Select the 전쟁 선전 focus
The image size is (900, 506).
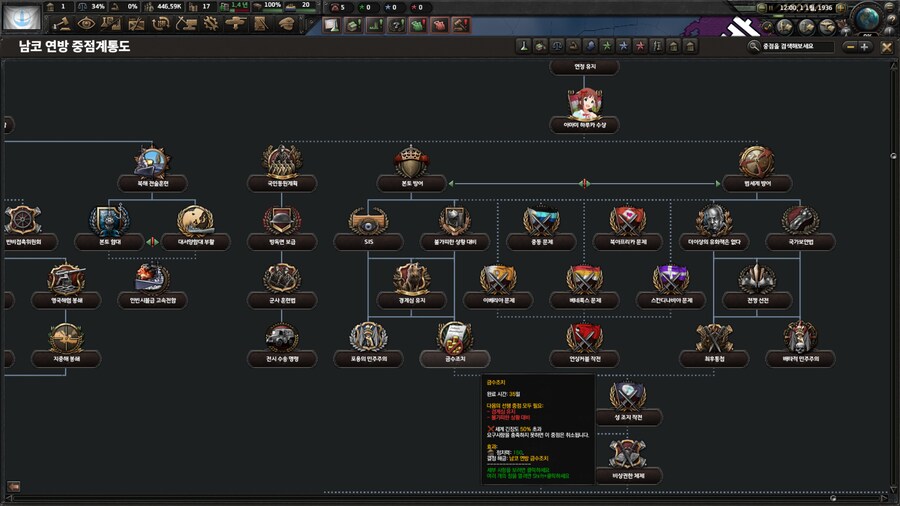[756, 284]
